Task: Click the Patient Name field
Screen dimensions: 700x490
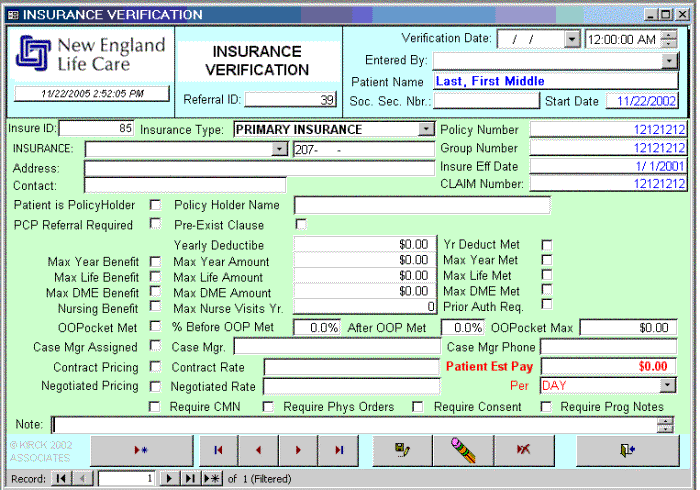Action: [x=555, y=81]
